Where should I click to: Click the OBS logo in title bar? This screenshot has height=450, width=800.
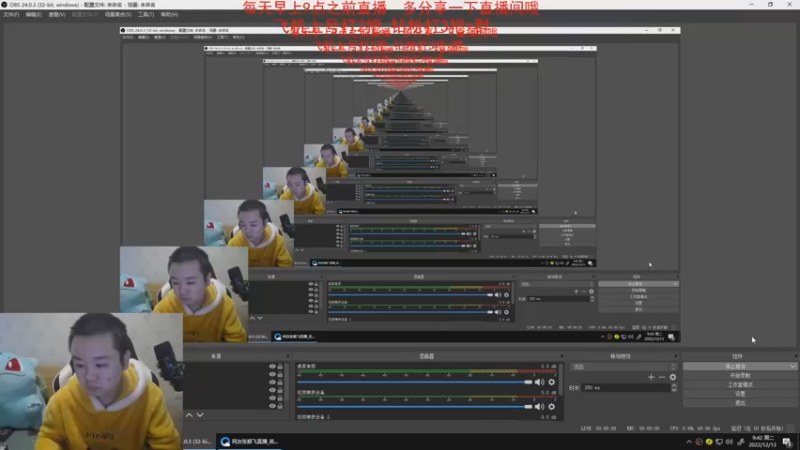(x=4, y=4)
